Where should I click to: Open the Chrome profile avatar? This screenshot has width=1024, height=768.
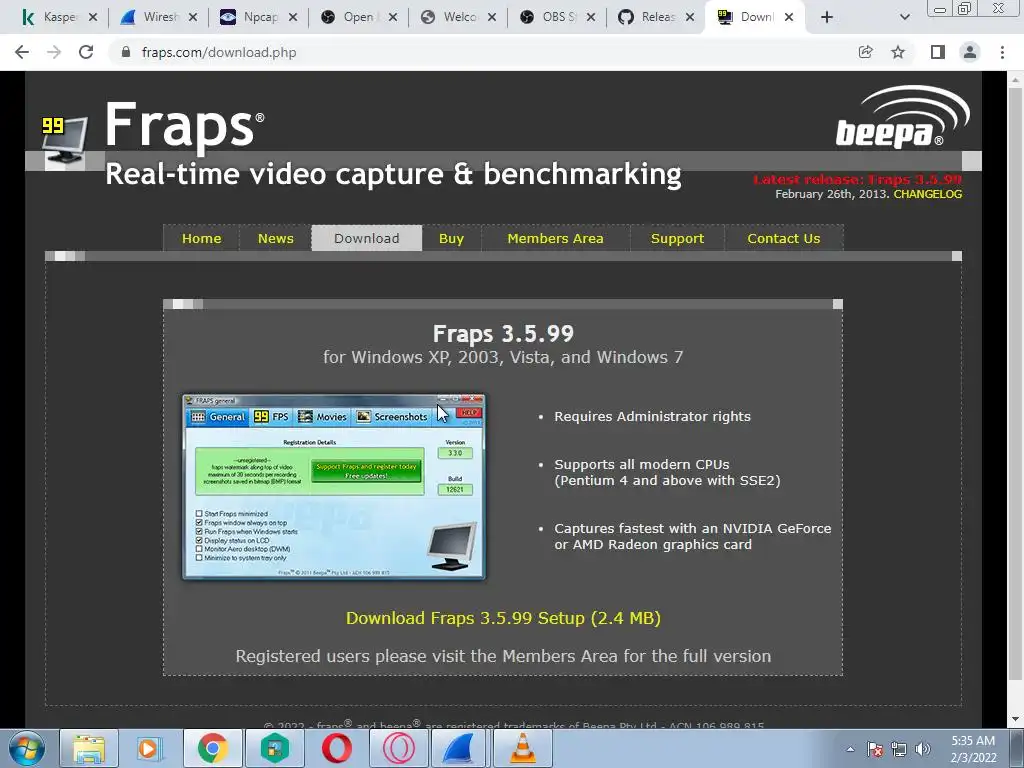(970, 52)
